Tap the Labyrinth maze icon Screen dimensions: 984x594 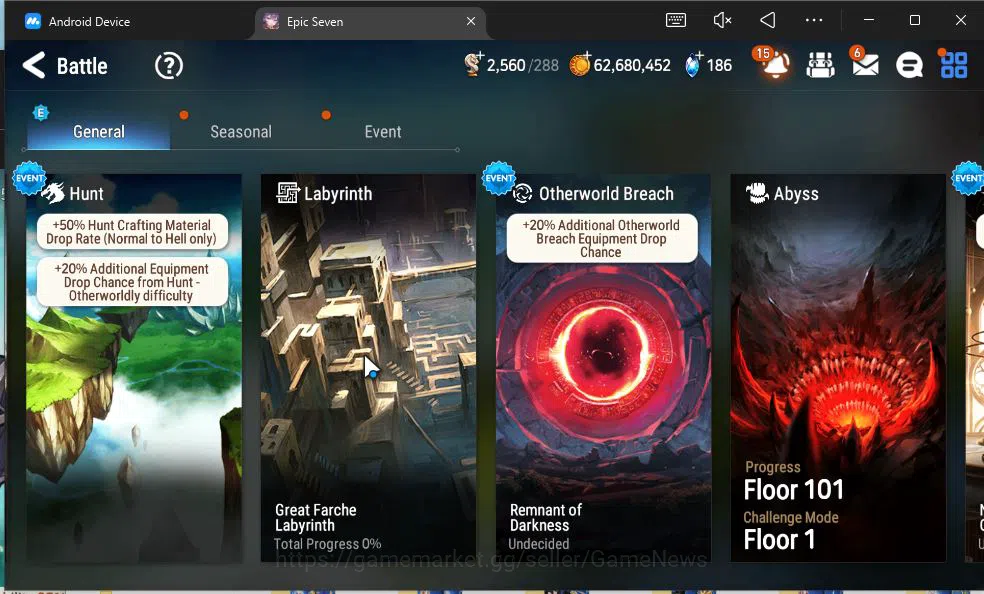click(x=288, y=193)
